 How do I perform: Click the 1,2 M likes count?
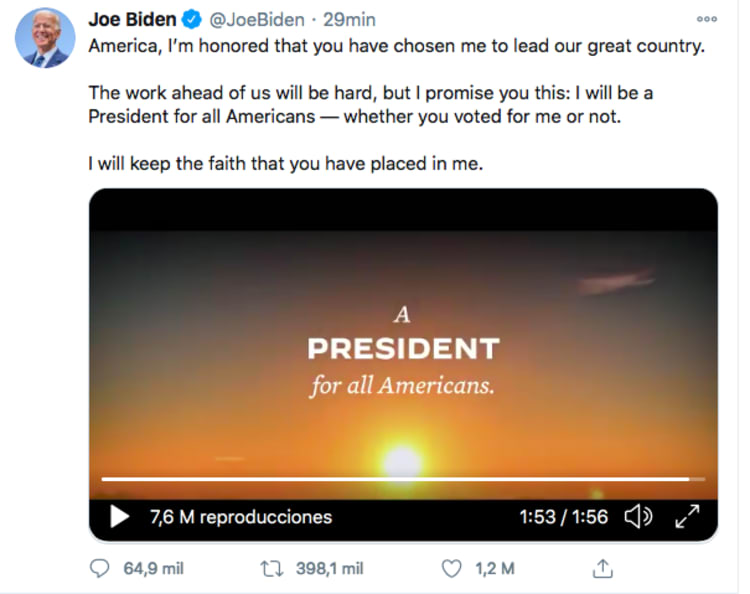(495, 569)
